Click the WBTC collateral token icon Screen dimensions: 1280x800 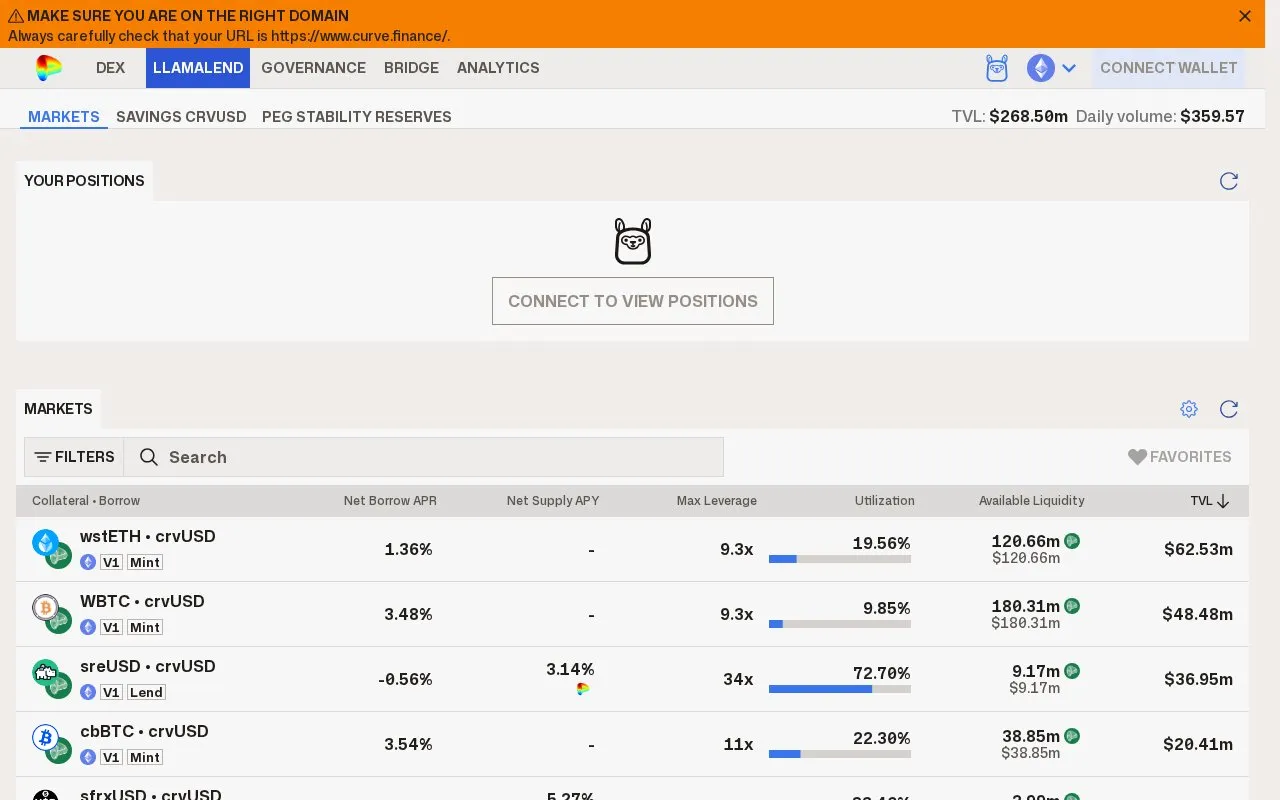pyautogui.click(x=45, y=607)
